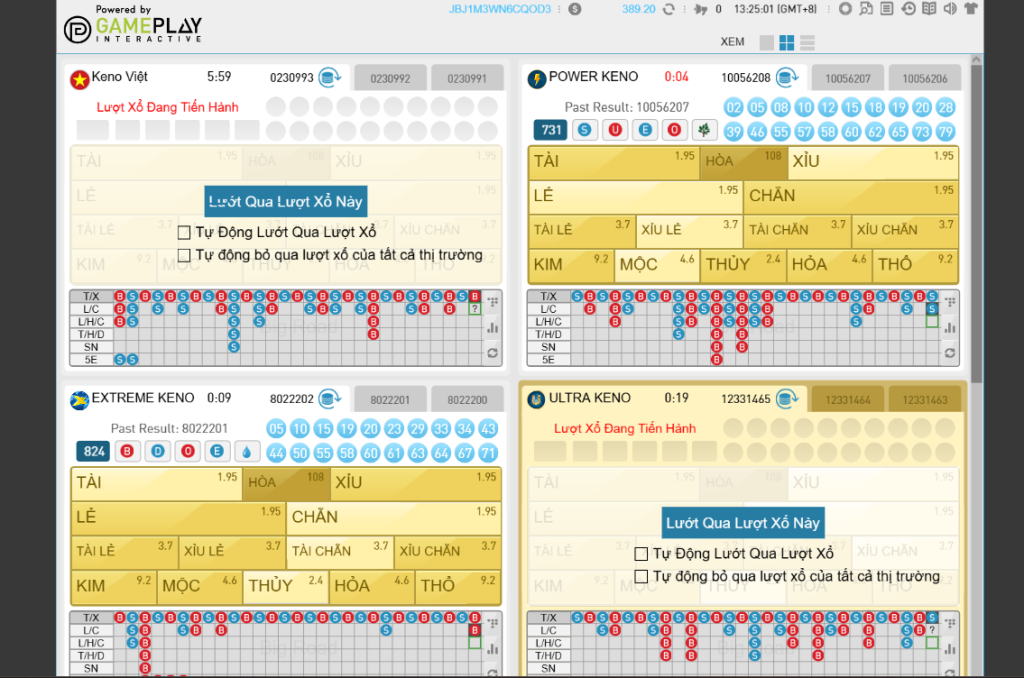This screenshot has width=1024, height=678.
Task: Click the ULTRA KENO draw database icon
Action: tap(788, 398)
